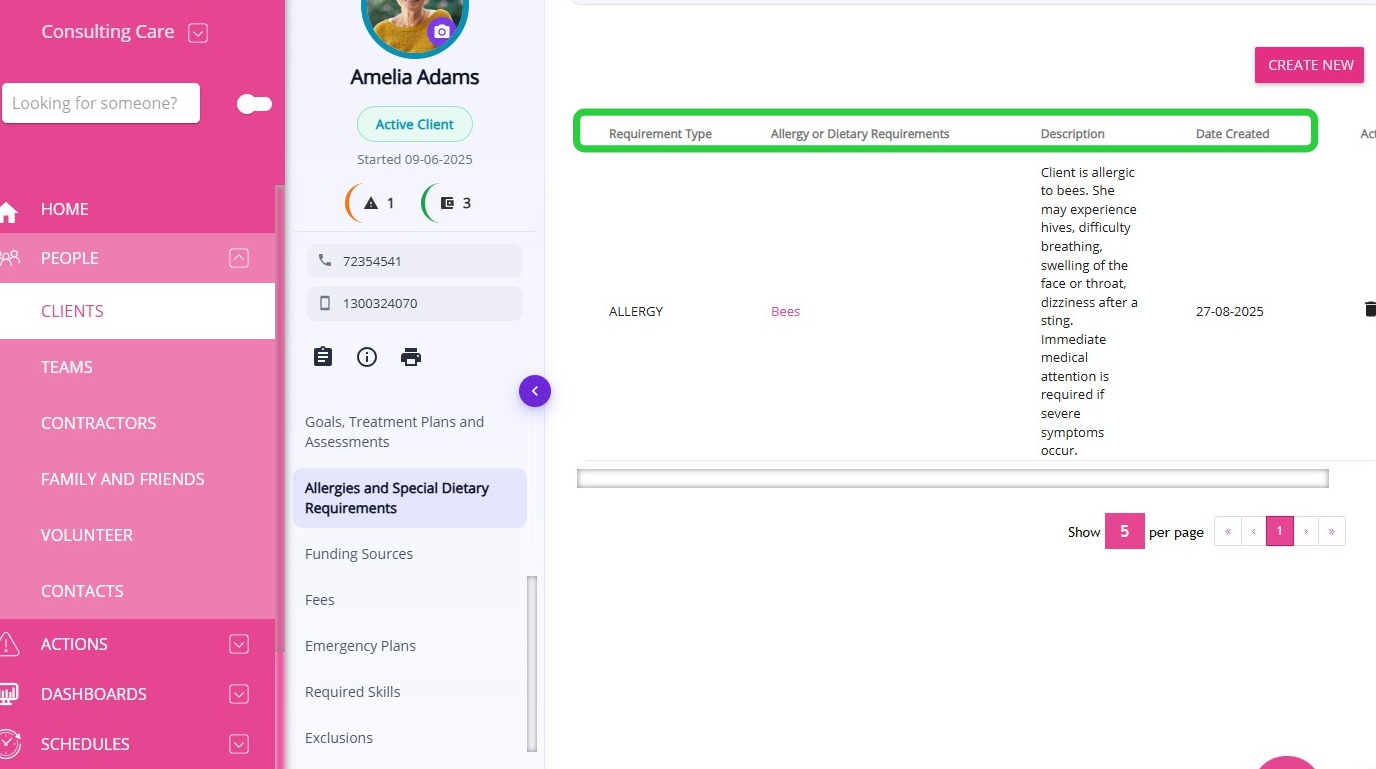
Task: Print the client profile with printer icon
Action: (411, 357)
